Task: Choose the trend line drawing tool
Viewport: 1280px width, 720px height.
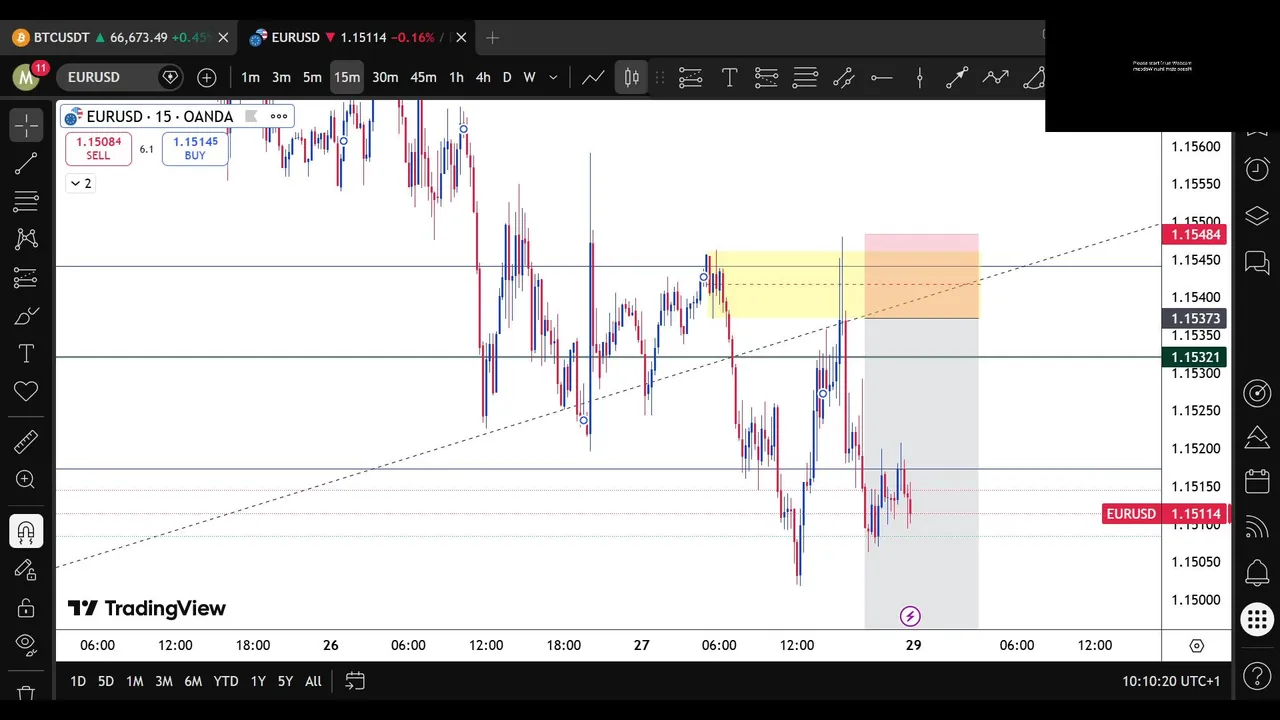Action: click(26, 163)
